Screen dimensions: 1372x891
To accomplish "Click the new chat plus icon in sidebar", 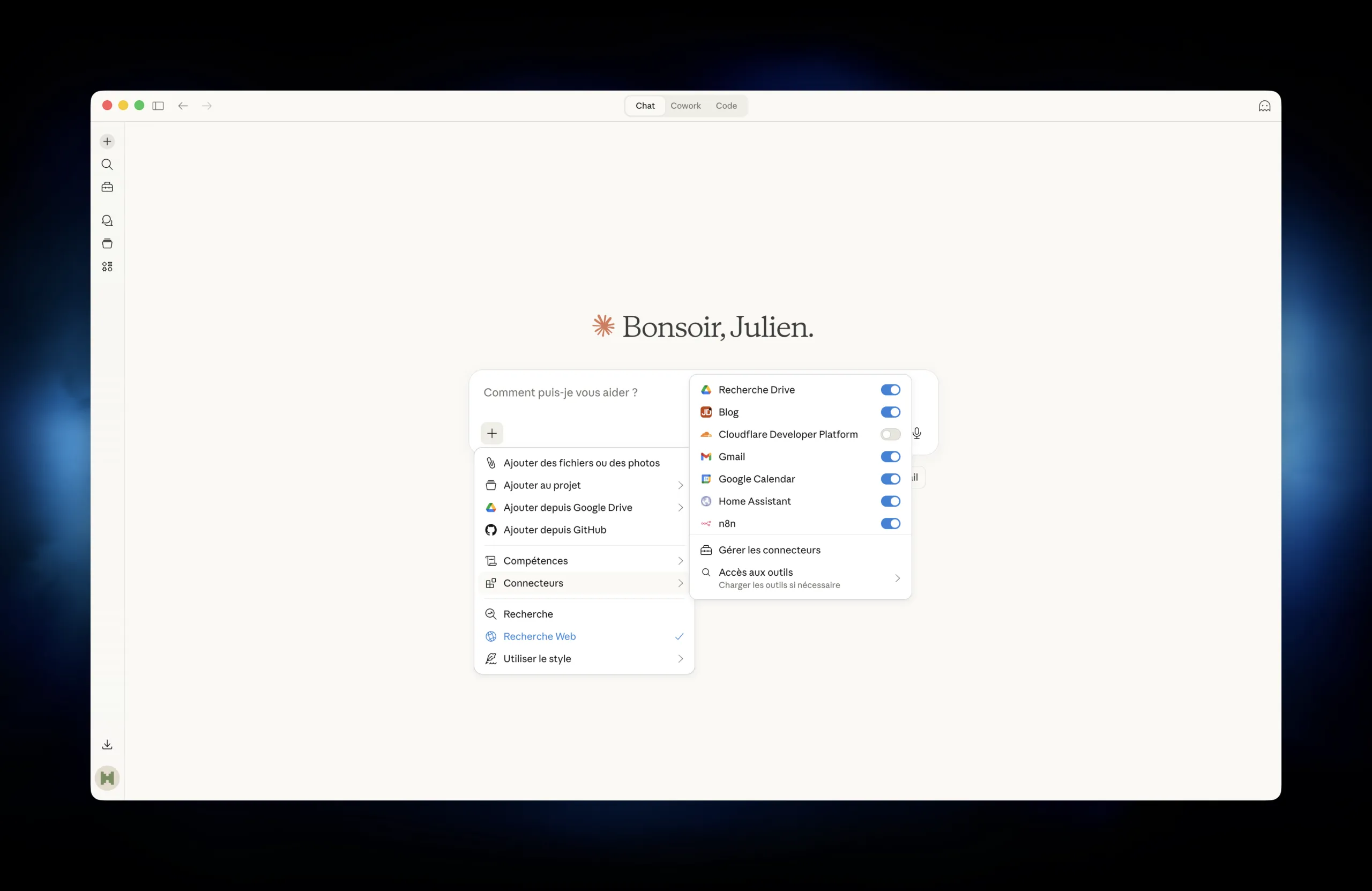I will click(107, 142).
